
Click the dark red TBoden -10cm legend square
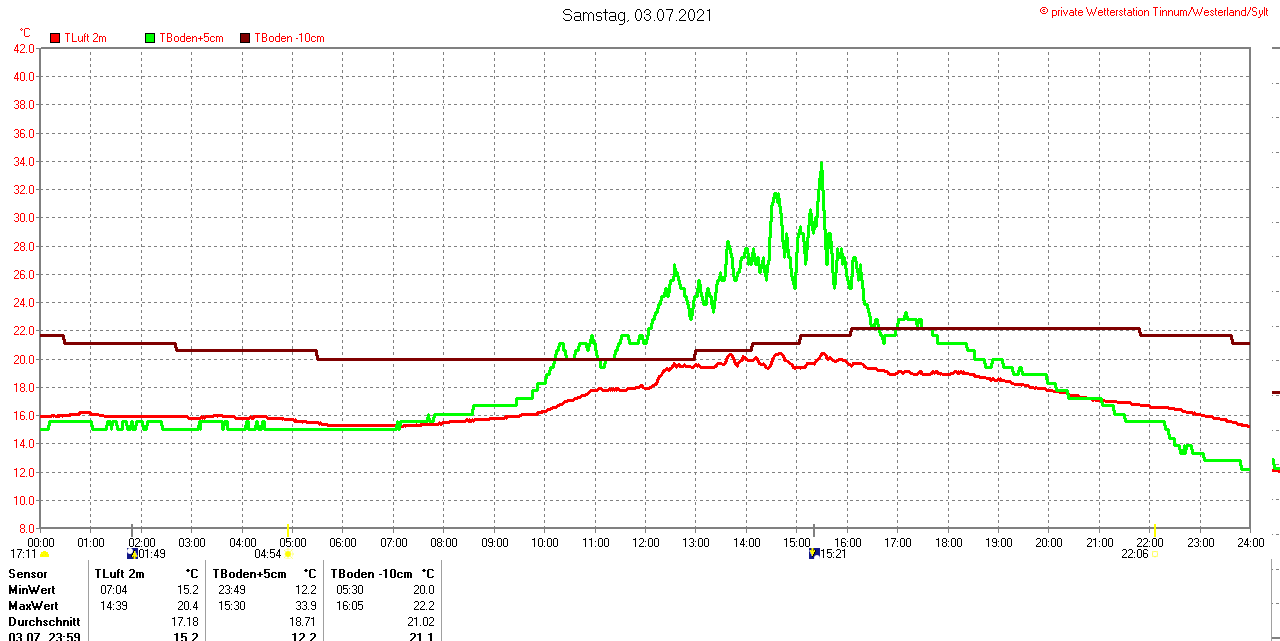(245, 38)
